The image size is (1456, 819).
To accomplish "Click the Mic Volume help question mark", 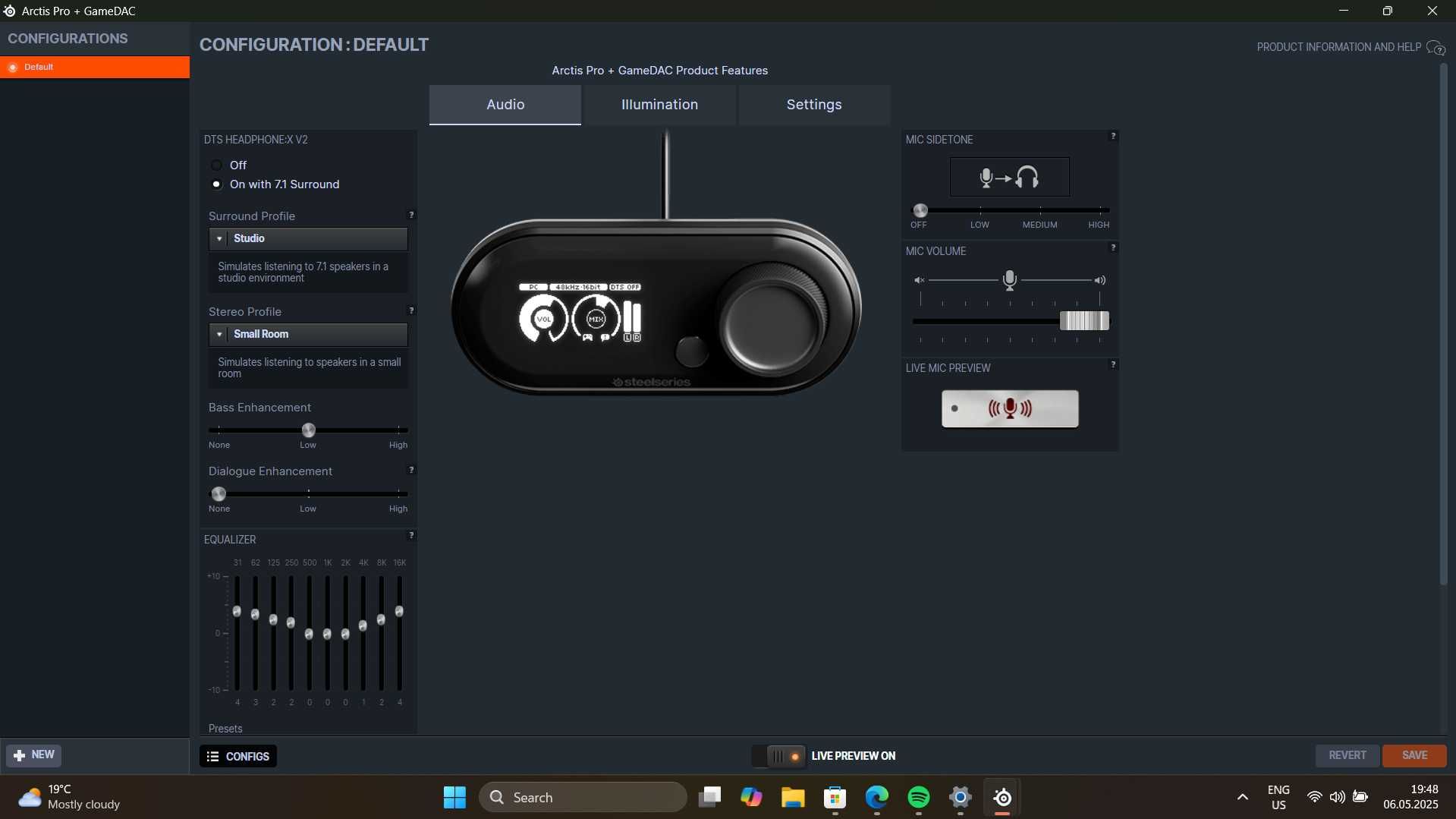I will (1113, 247).
